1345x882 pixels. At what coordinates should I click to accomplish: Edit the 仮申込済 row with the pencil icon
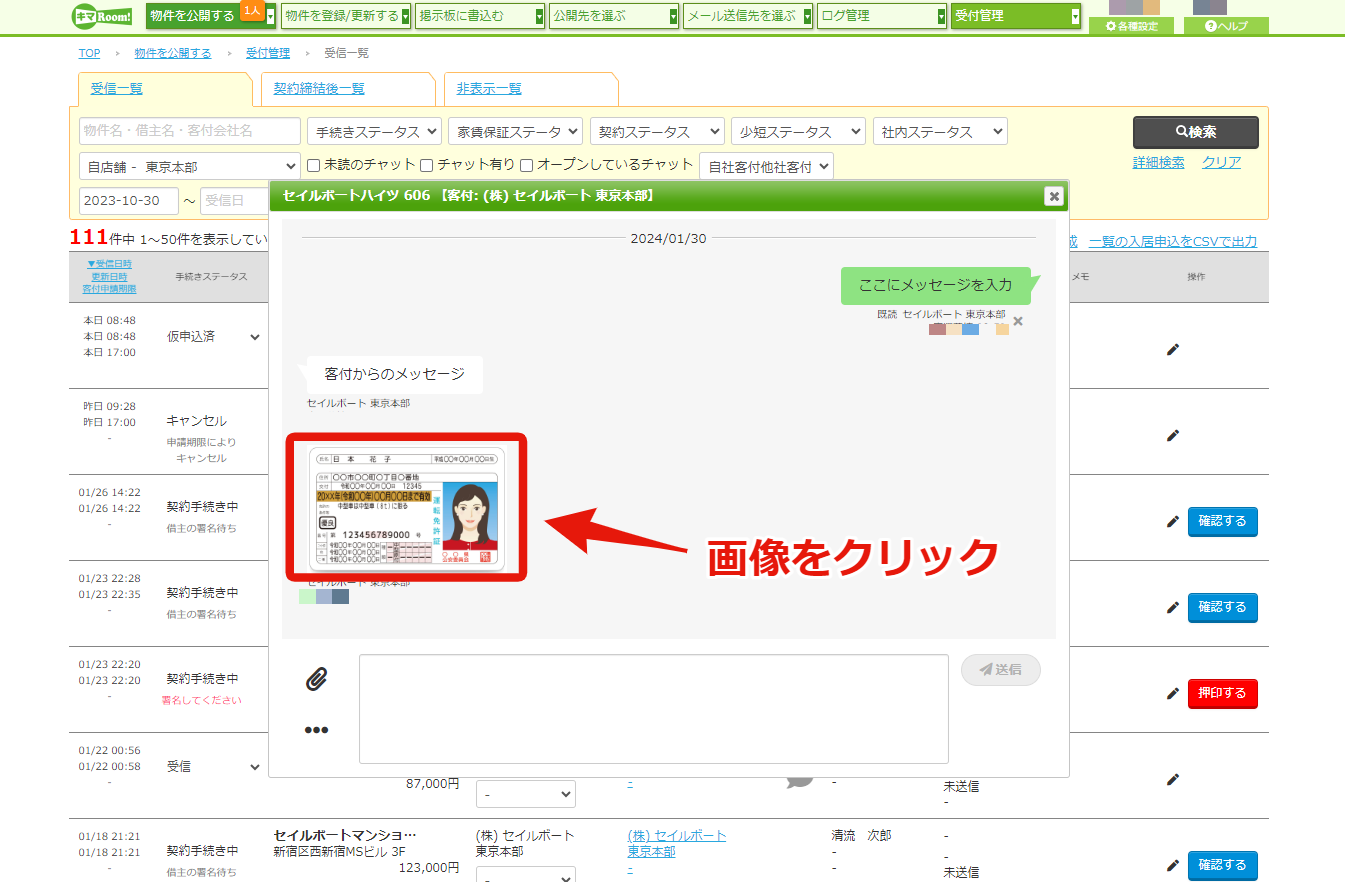[x=1173, y=349]
